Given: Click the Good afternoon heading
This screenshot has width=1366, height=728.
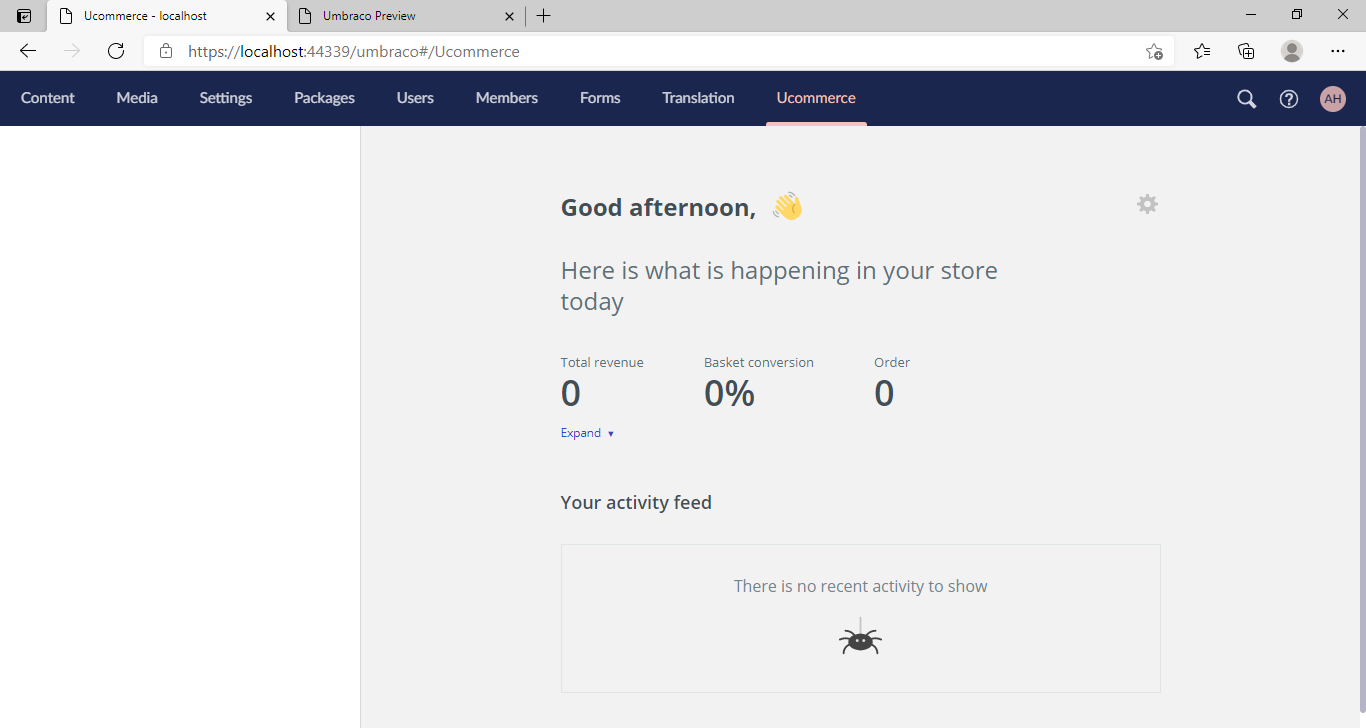Looking at the screenshot, I should point(658,207).
